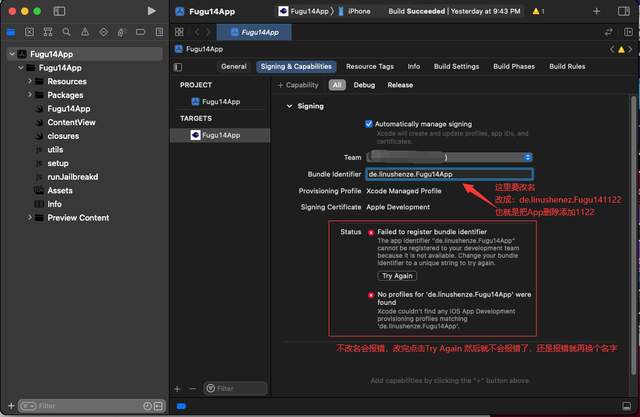The image size is (640, 417).
Task: Open the Find navigator magnifier icon
Action: click(66, 32)
